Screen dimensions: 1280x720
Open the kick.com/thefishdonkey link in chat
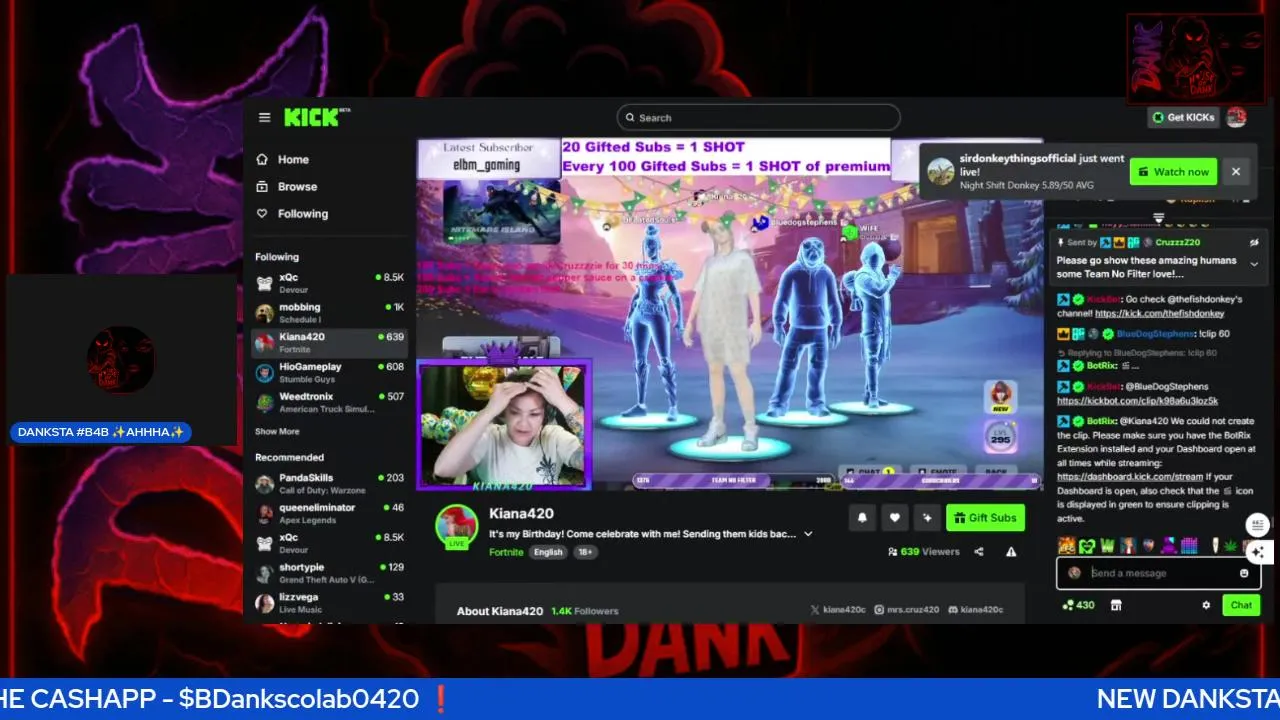pos(1159,313)
